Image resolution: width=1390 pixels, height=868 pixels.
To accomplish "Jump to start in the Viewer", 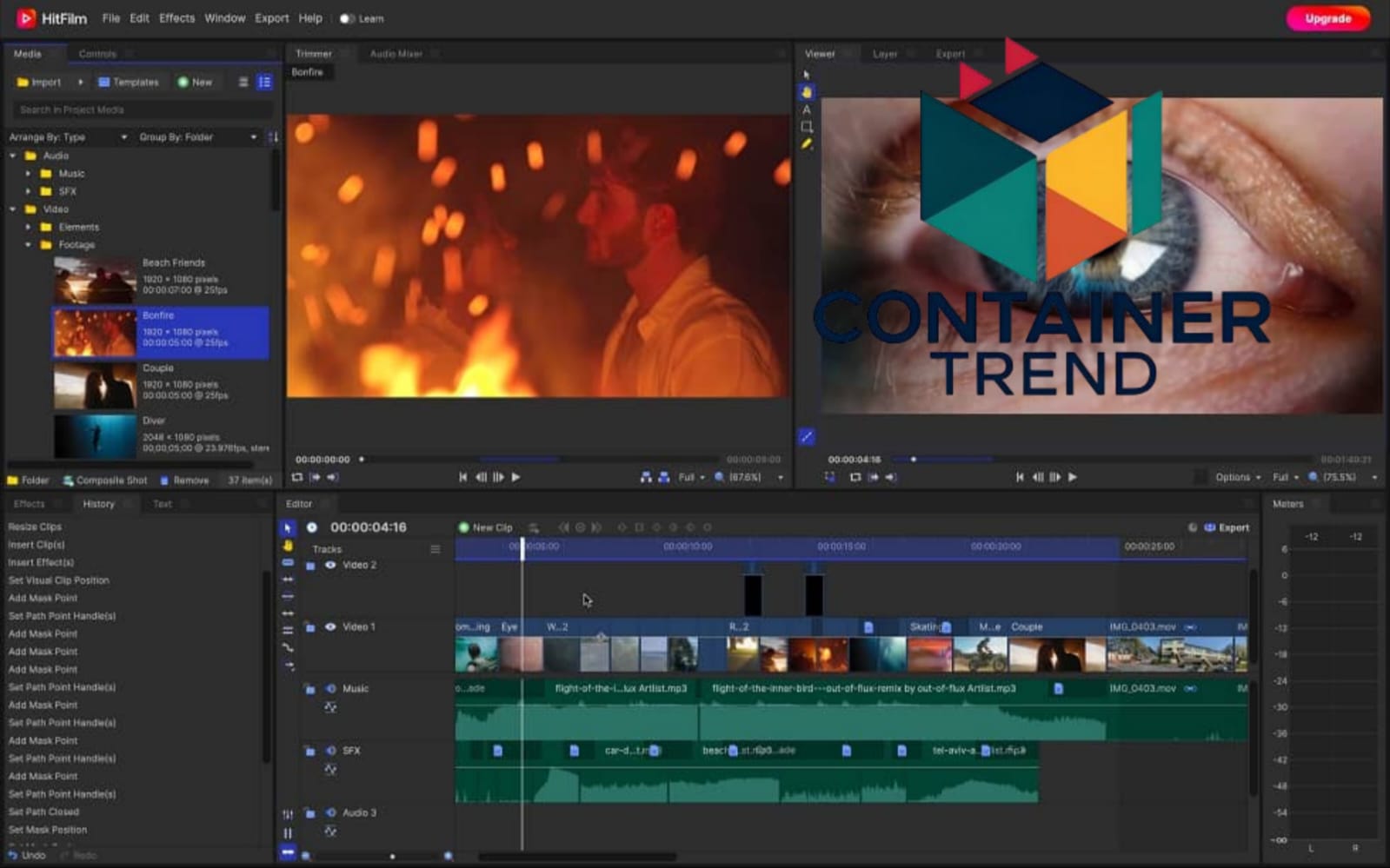I will coord(1020,477).
